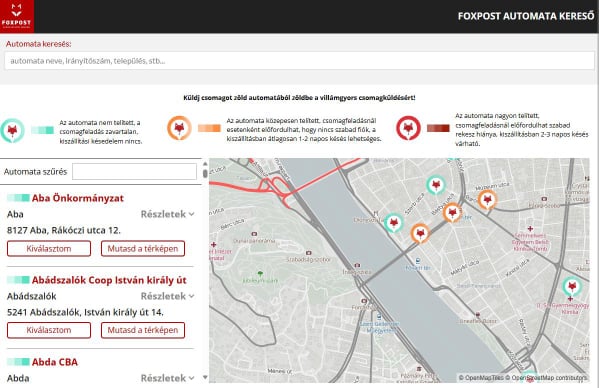The height and width of the screenshot is (388, 599).
Task: Click the green fox legend icon
Action: pyautogui.click(x=12, y=131)
